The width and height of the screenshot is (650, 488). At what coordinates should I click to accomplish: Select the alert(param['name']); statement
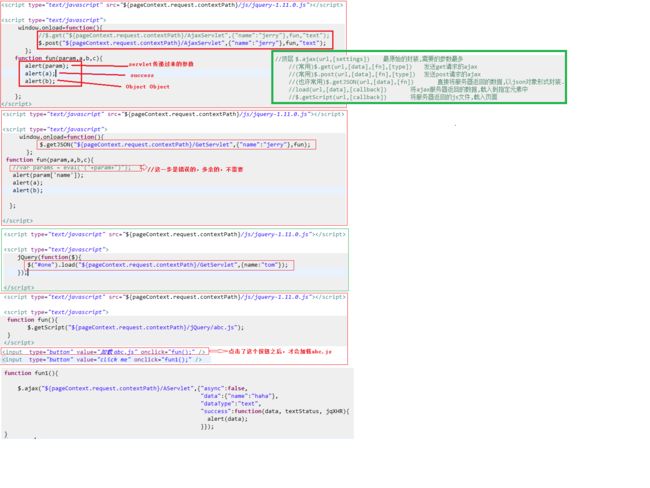point(48,175)
